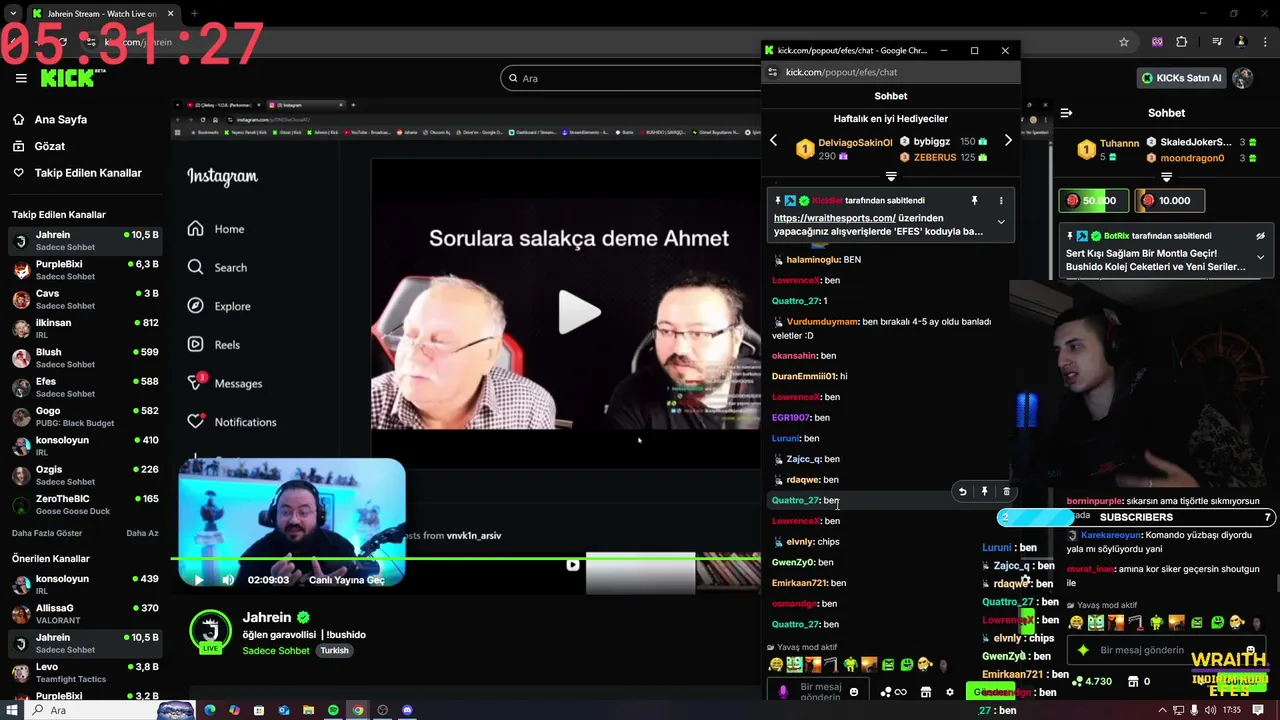Screen dimensions: 1280x720
Task: Open Instagram Notifications in streamed page
Action: tap(233, 422)
